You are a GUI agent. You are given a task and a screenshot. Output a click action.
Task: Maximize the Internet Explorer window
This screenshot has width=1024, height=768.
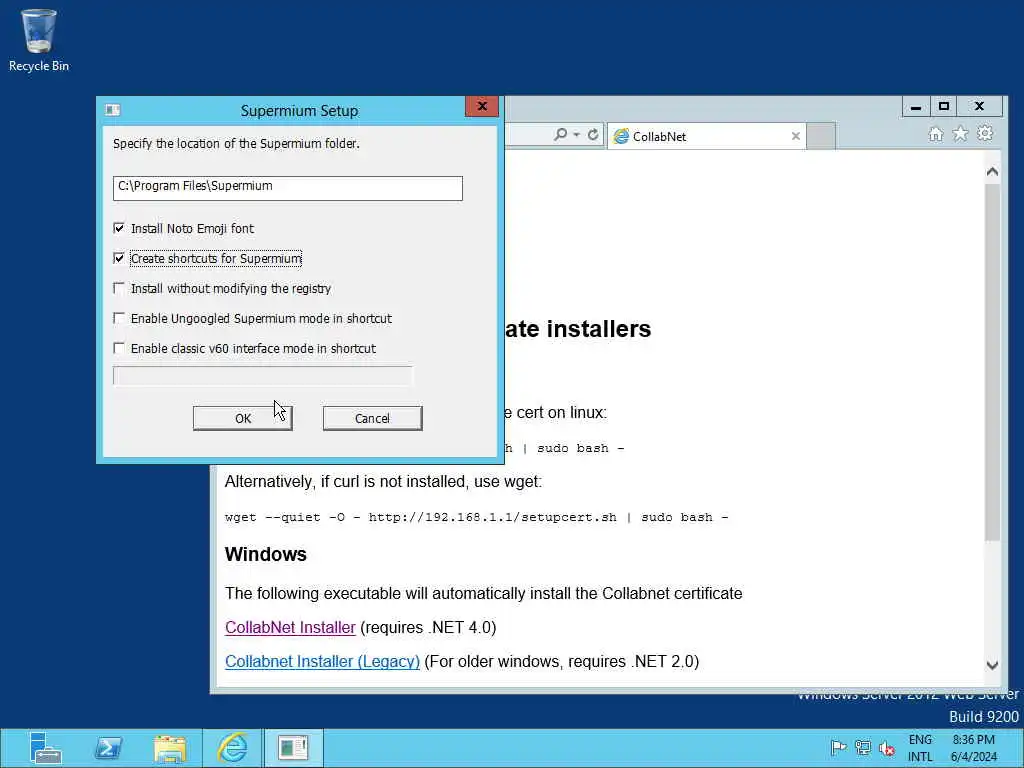[944, 106]
